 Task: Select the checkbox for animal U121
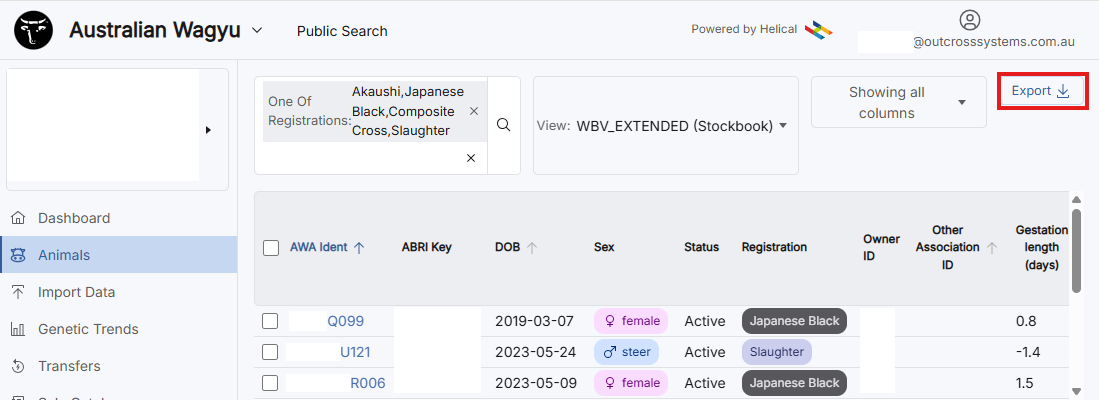(x=270, y=352)
